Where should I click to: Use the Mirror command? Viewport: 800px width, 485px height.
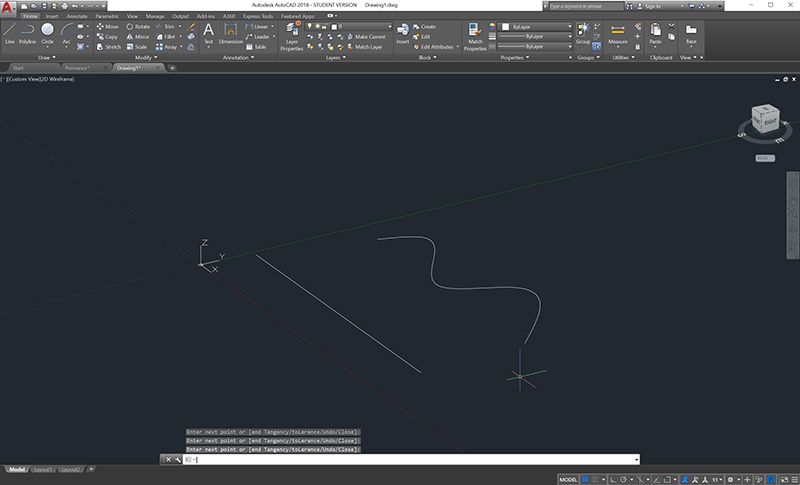(x=138, y=37)
